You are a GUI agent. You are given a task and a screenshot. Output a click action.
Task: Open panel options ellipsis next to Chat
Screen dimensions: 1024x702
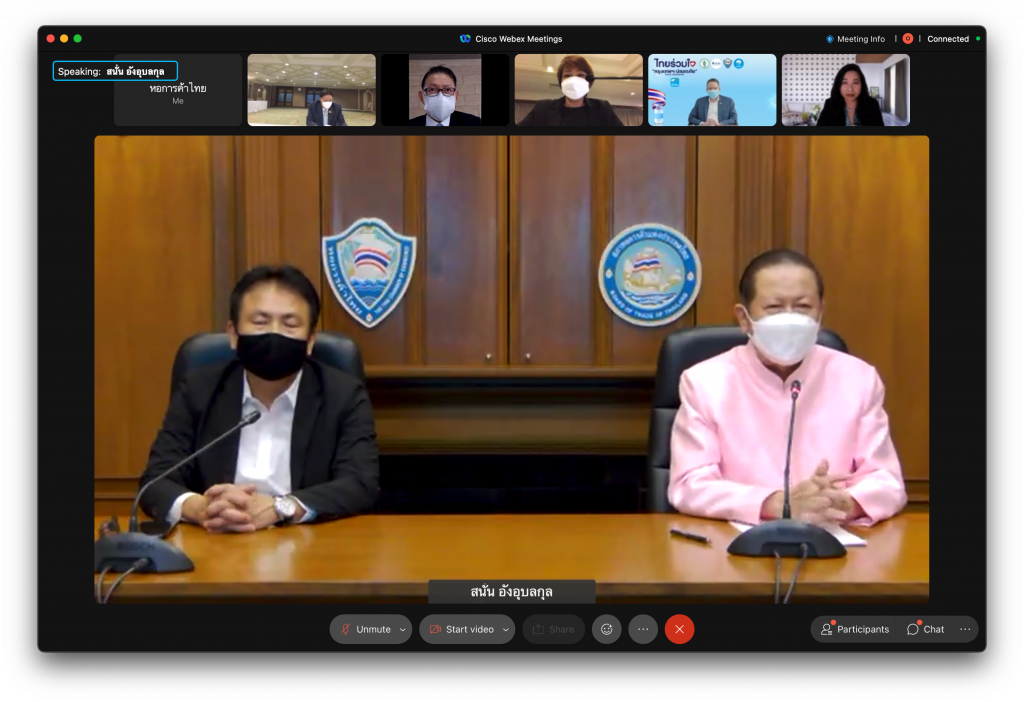tap(965, 629)
